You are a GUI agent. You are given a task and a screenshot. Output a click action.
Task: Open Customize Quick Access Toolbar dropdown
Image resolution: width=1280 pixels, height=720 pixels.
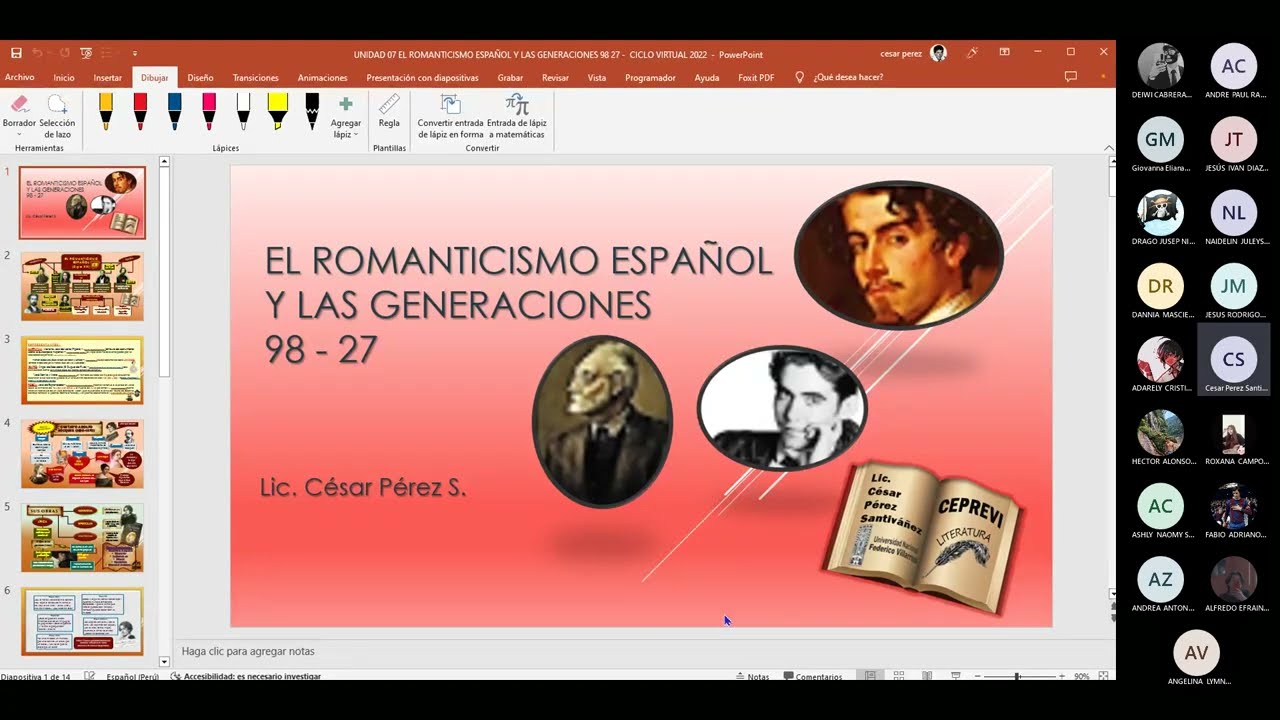click(x=134, y=54)
